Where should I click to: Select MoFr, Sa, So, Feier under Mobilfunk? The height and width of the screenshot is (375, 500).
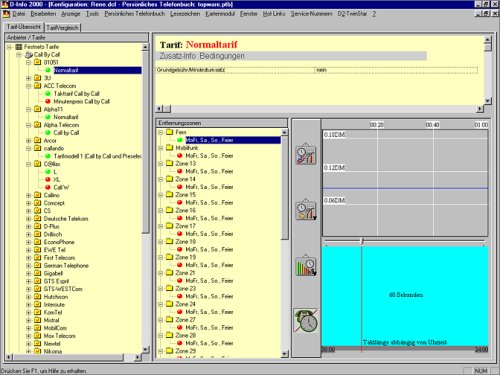click(x=209, y=156)
